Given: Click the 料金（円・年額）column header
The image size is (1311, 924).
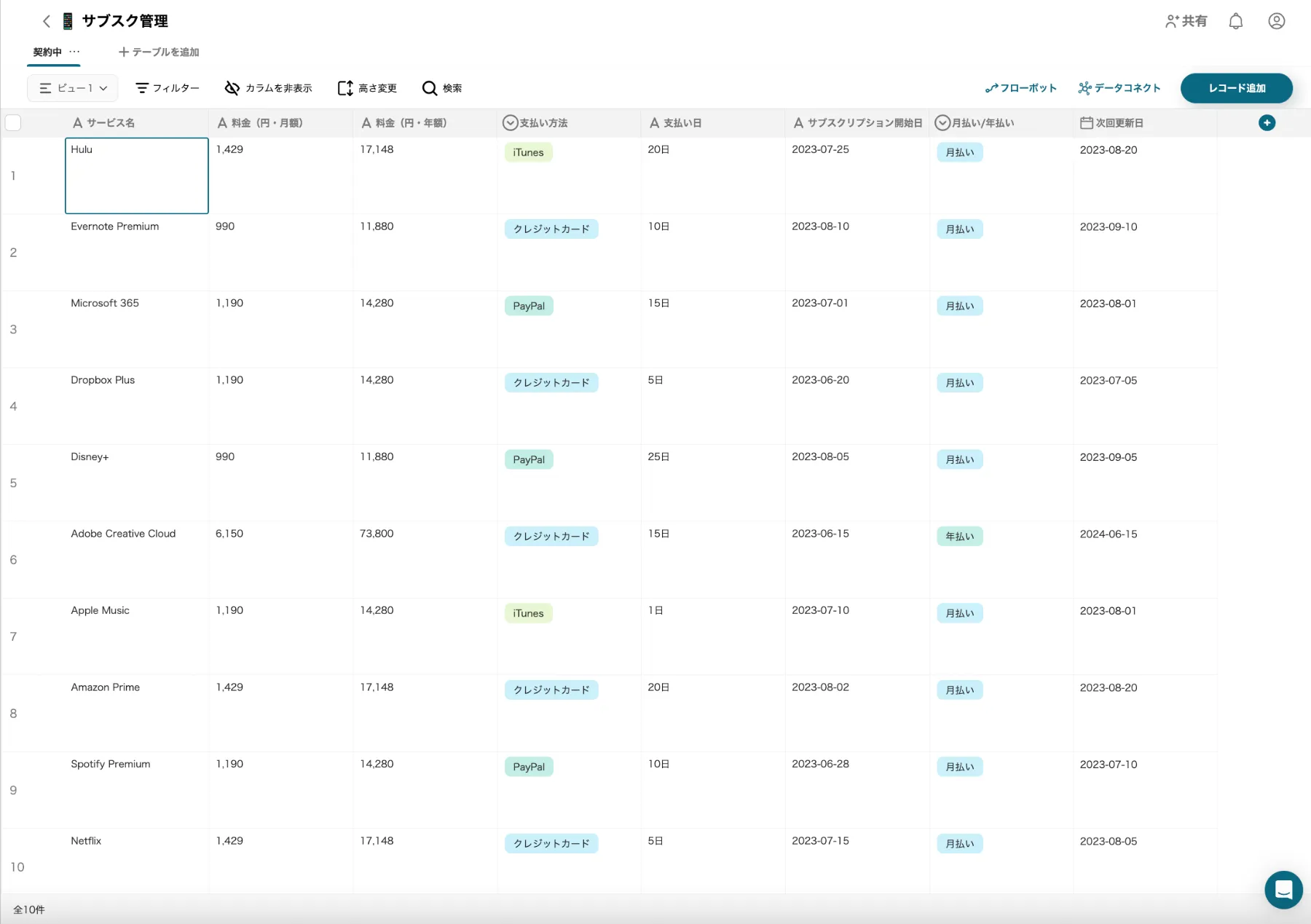Looking at the screenshot, I should (x=425, y=123).
